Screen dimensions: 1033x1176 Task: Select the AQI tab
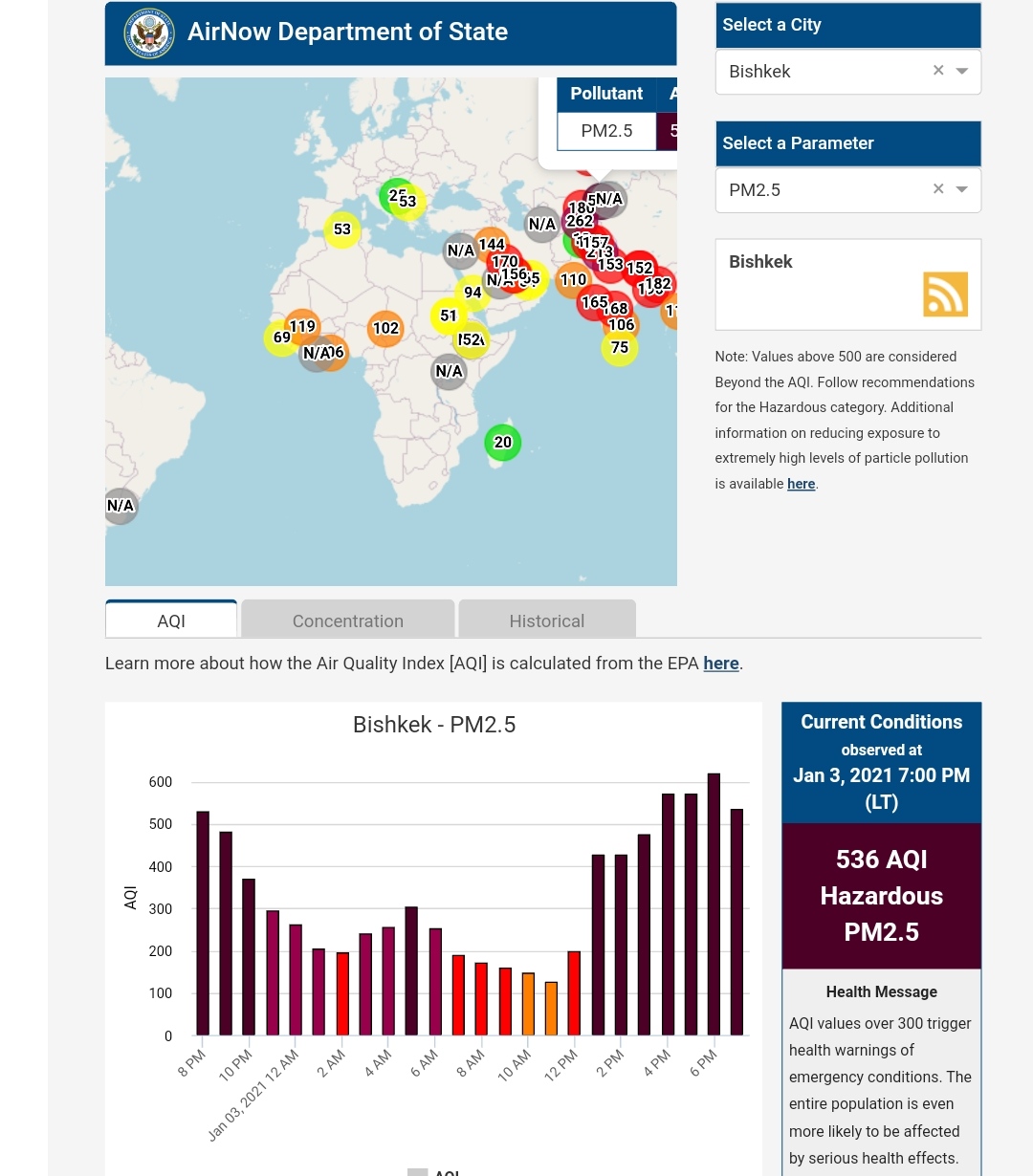point(171,621)
